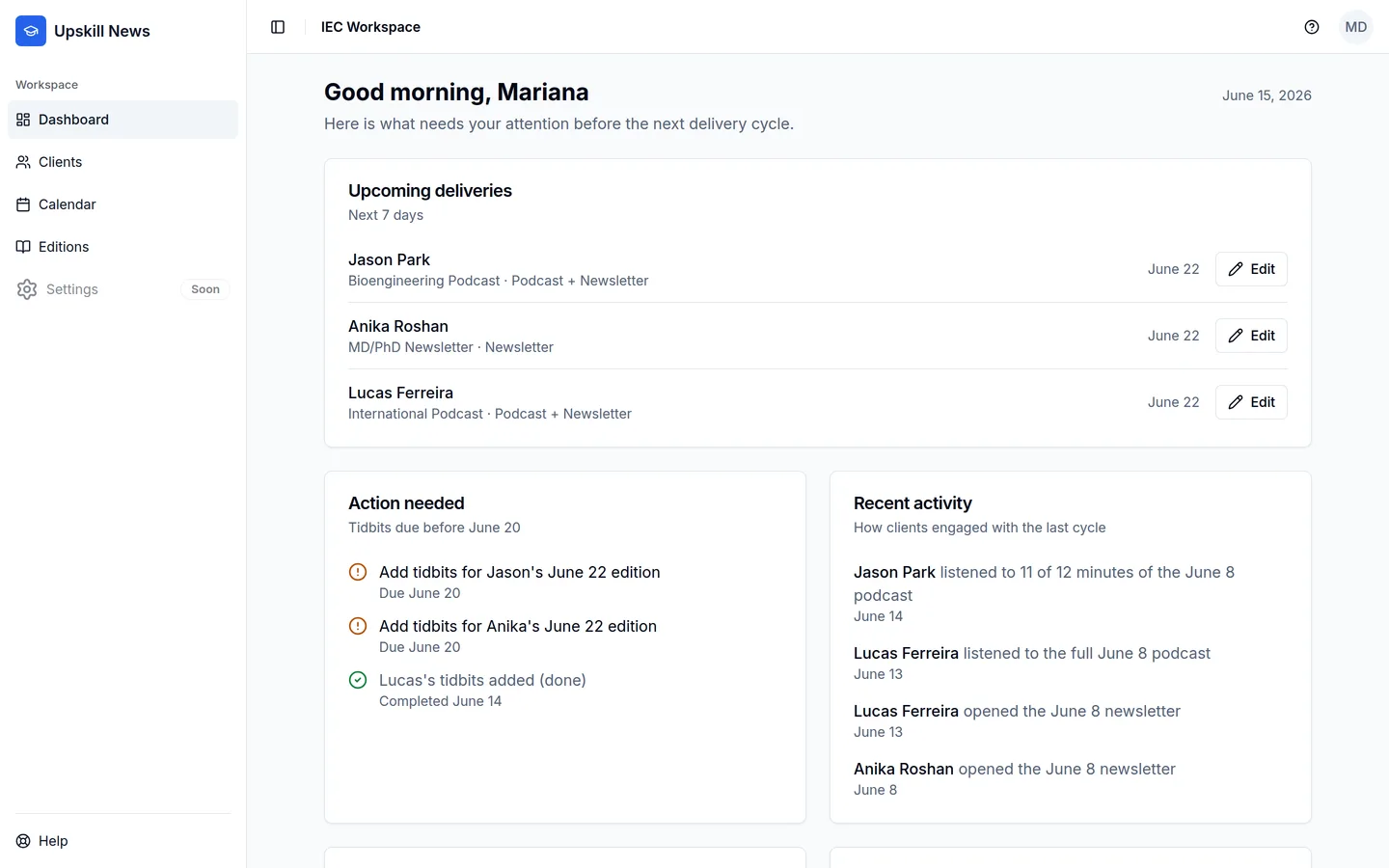Image resolution: width=1389 pixels, height=868 pixels.
Task: Click 'Good morning, Mariana' heading
Action: tap(456, 92)
